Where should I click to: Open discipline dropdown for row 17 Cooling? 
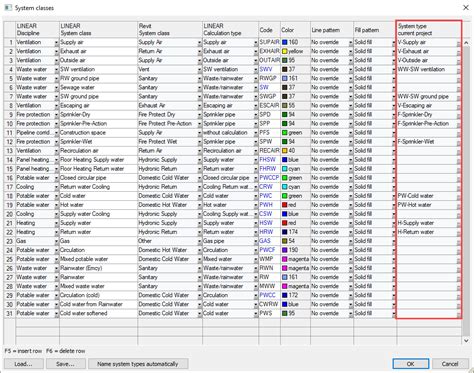(56, 187)
